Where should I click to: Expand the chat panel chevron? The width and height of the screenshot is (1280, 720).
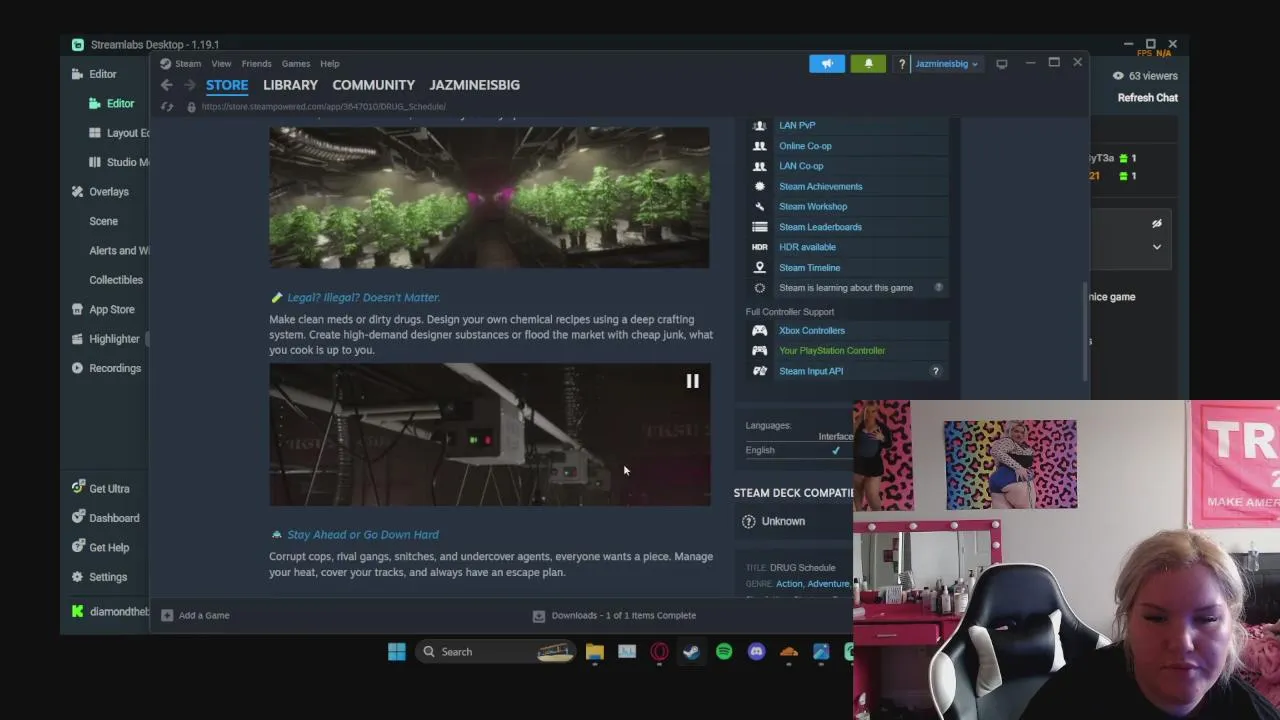(x=1157, y=247)
